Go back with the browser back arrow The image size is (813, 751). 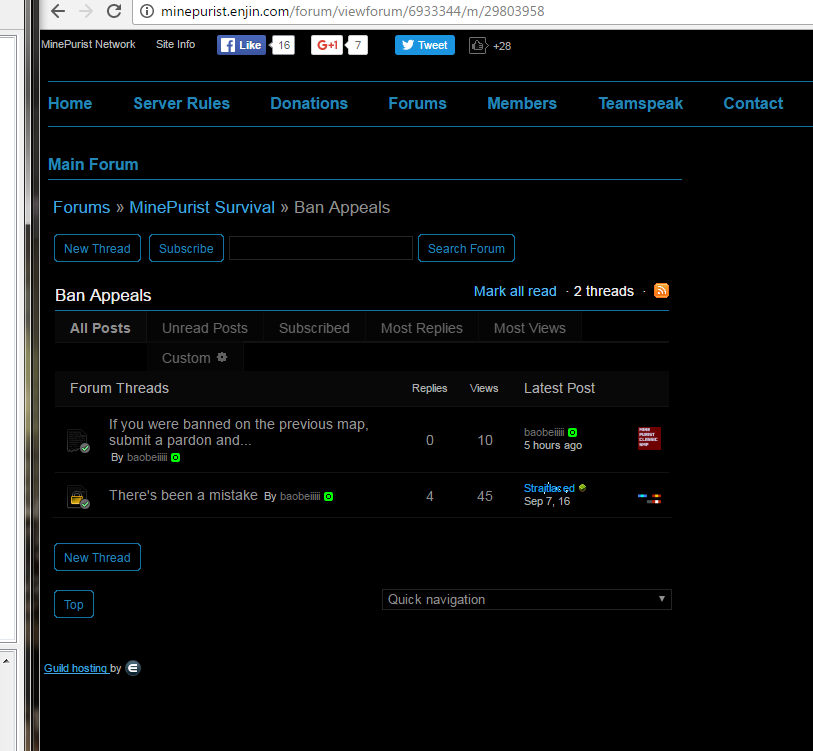click(58, 11)
